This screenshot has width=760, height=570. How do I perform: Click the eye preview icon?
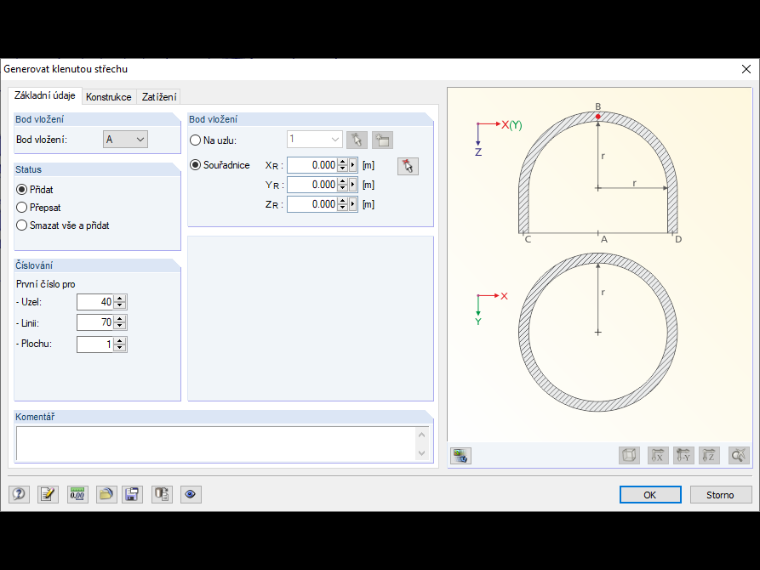coord(190,494)
